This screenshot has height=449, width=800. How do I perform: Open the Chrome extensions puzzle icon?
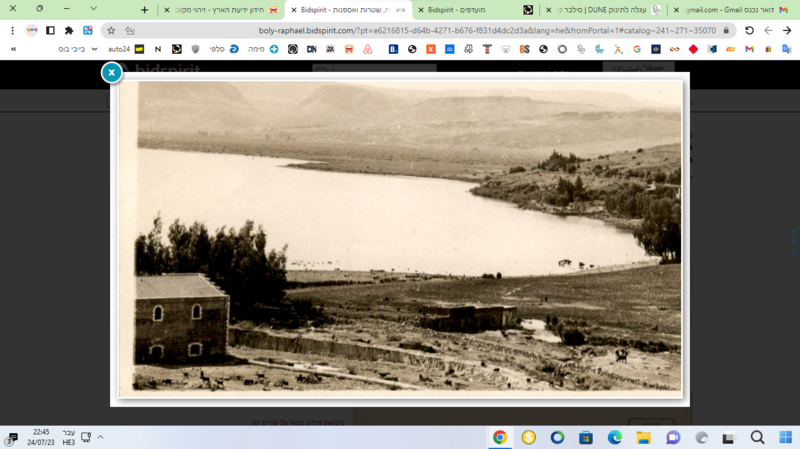point(69,31)
